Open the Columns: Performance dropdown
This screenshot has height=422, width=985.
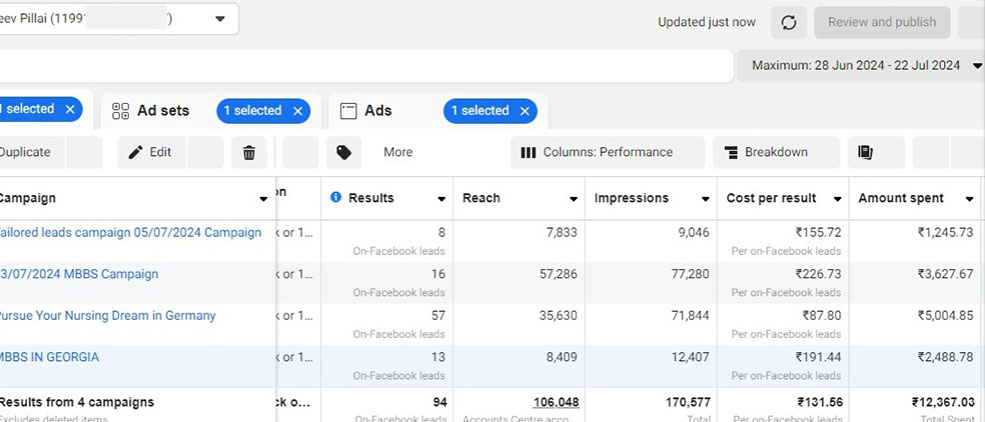point(597,152)
